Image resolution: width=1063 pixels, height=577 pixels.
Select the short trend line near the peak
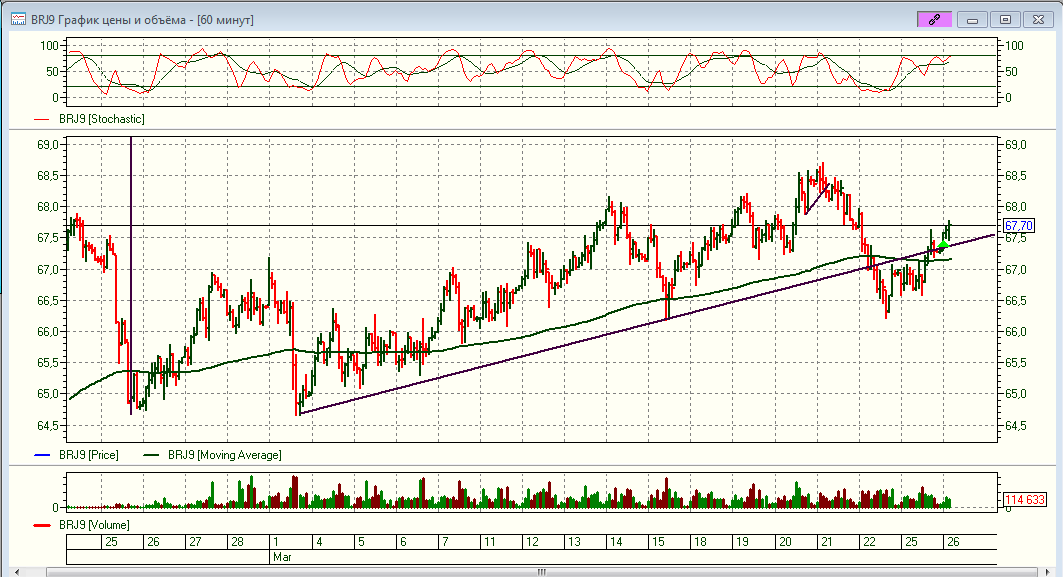(x=818, y=200)
